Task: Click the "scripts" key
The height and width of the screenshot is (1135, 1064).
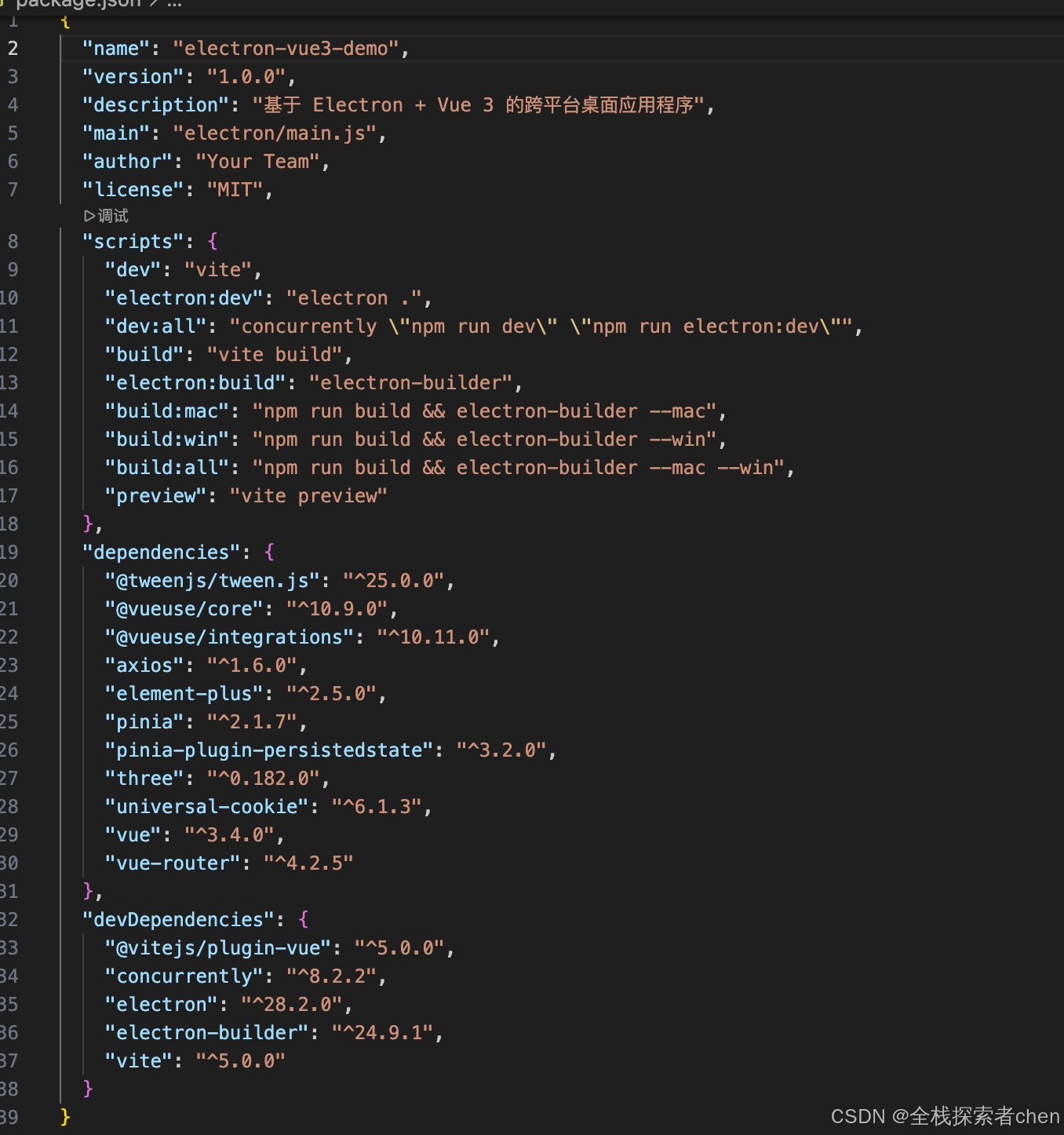Action: 133,242
